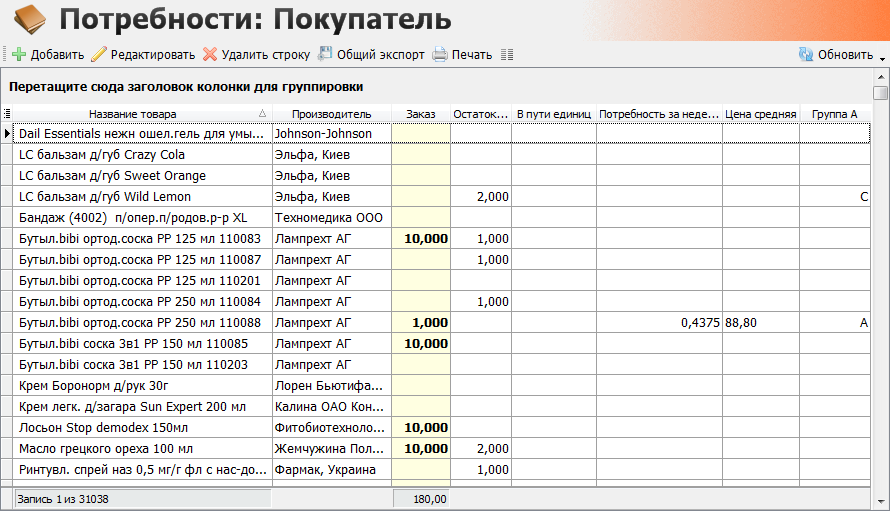Expand the toolbar overflow arrow next to Обновить
890x511 pixels.
click(x=882, y=59)
